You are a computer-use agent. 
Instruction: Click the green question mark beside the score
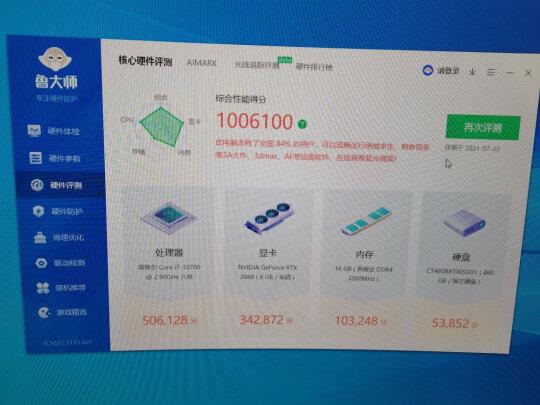pyautogui.click(x=302, y=124)
